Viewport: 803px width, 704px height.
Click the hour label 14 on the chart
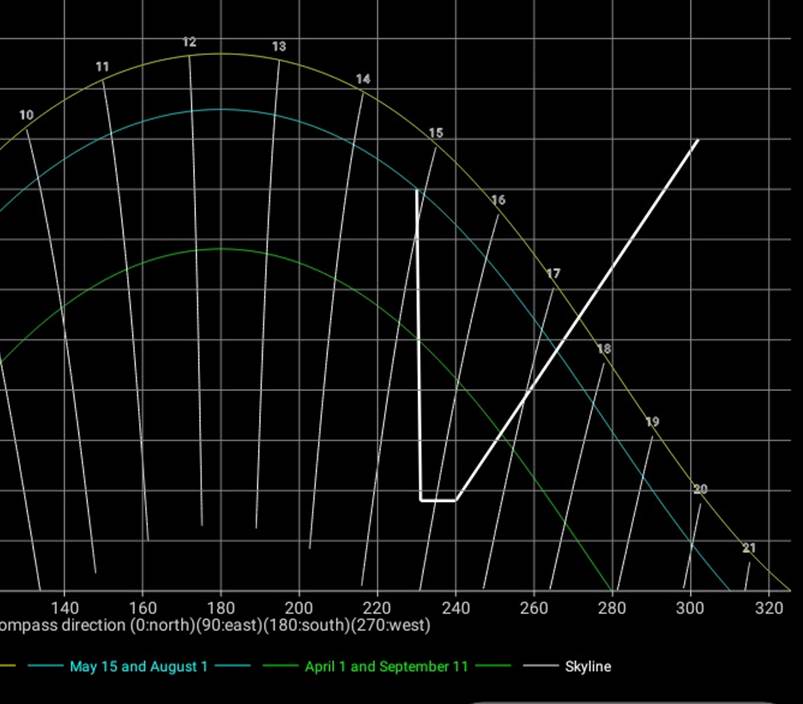tap(363, 79)
